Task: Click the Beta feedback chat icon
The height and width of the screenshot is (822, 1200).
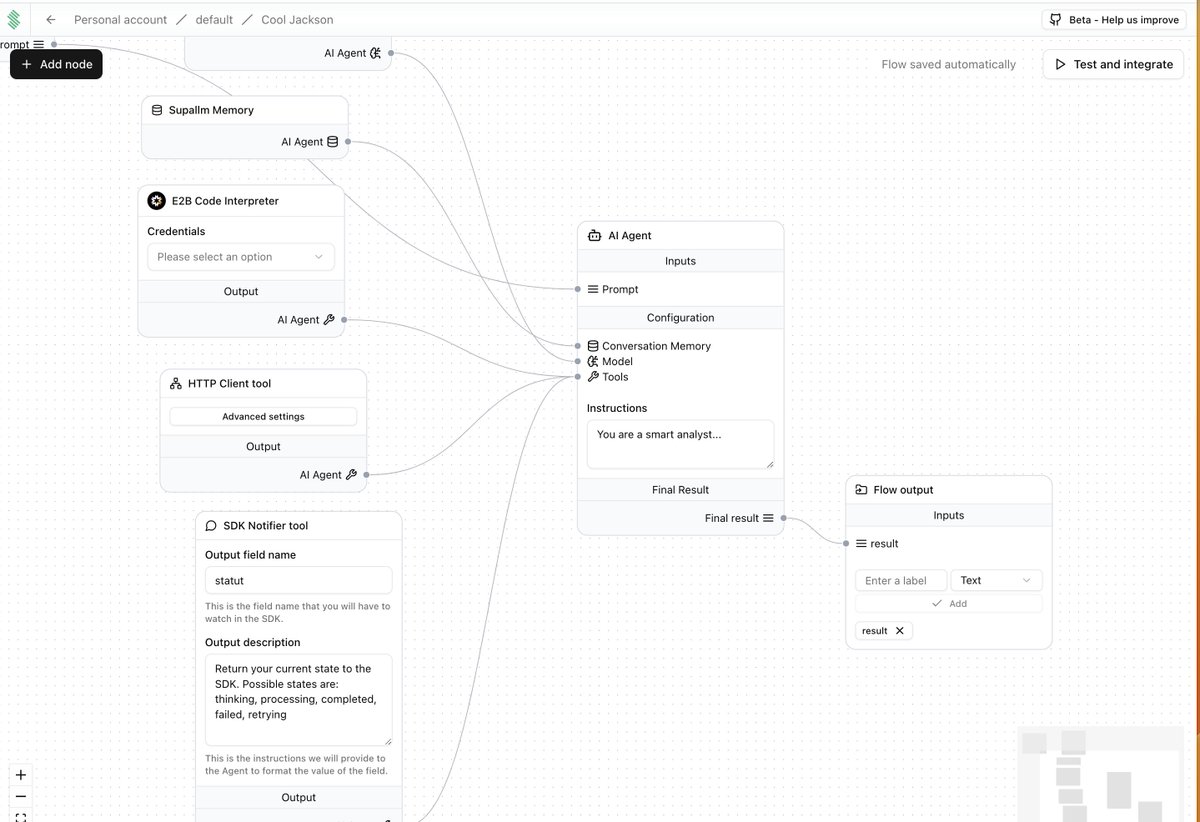Action: click(x=1055, y=18)
